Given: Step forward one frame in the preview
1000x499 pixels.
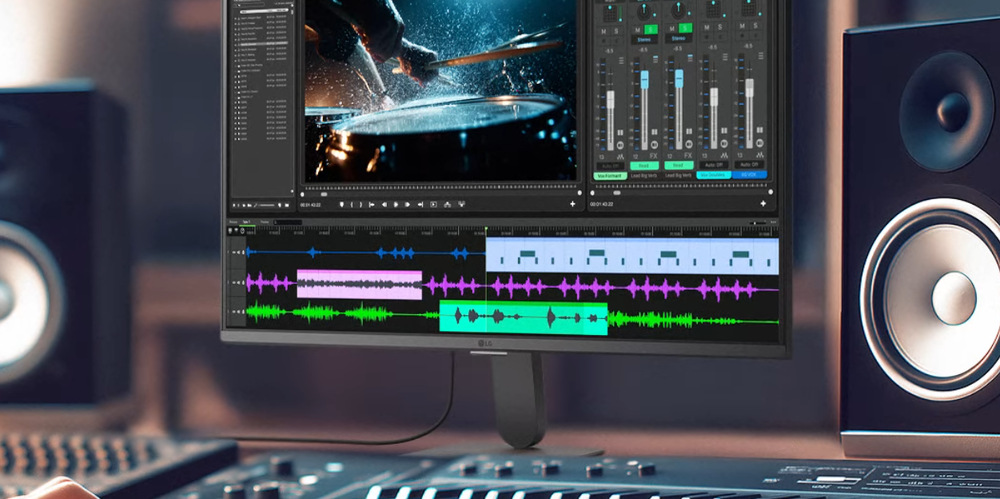Looking at the screenshot, I should coord(408,204).
